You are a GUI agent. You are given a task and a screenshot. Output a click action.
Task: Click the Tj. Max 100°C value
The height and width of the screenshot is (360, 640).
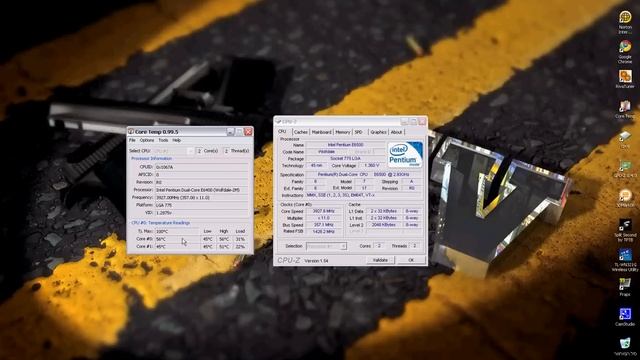[x=177, y=231]
